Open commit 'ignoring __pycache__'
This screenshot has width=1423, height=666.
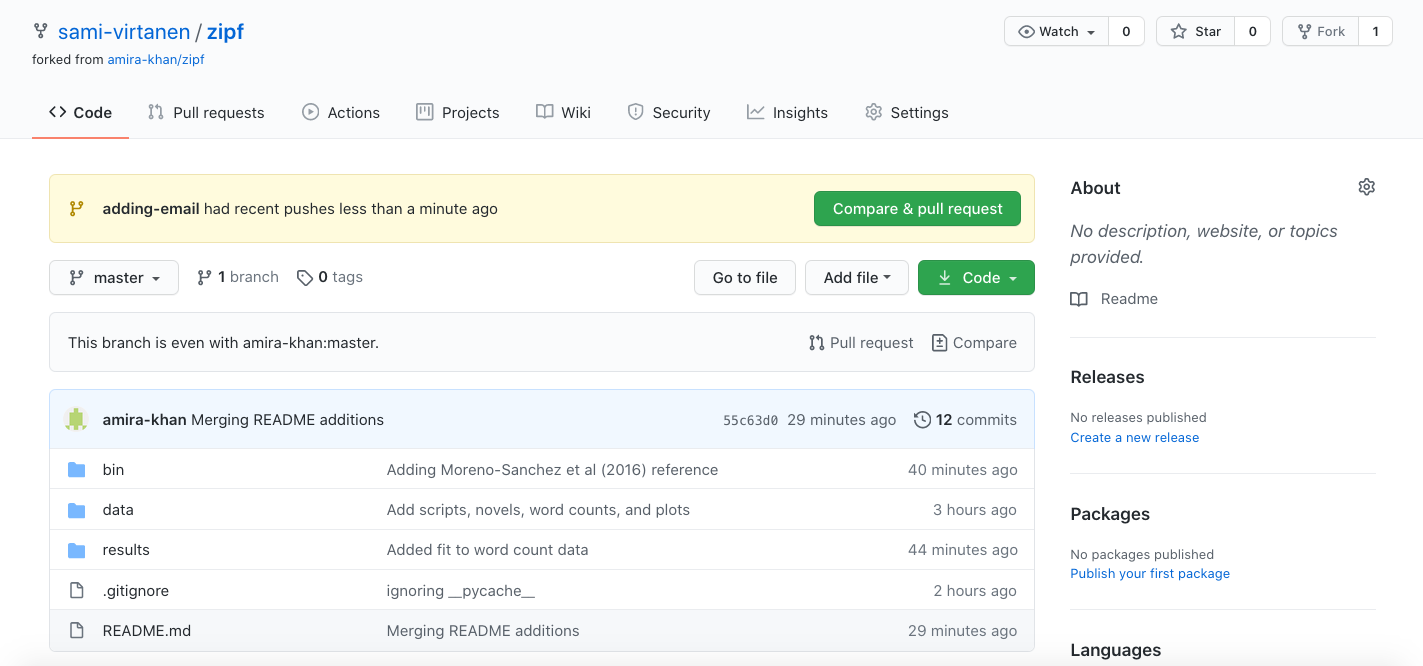click(461, 591)
